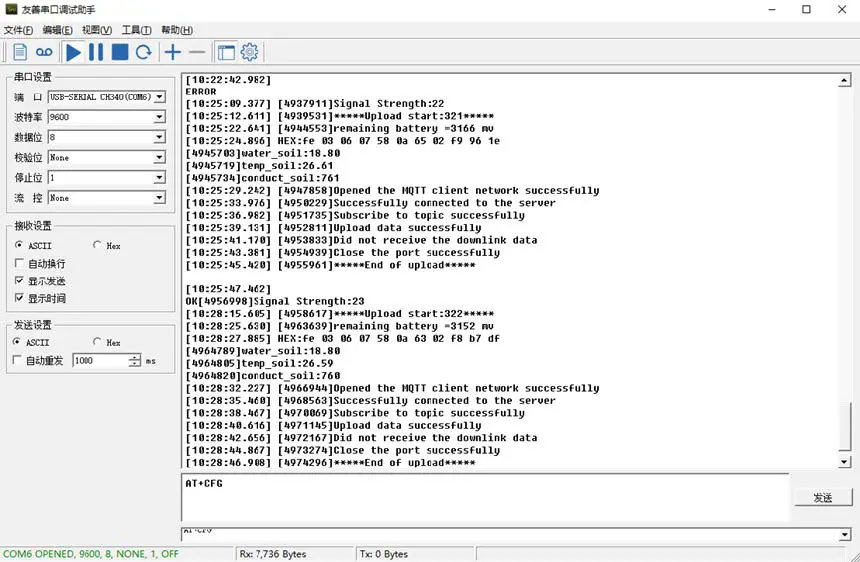Click the gray minus icon

(197, 52)
